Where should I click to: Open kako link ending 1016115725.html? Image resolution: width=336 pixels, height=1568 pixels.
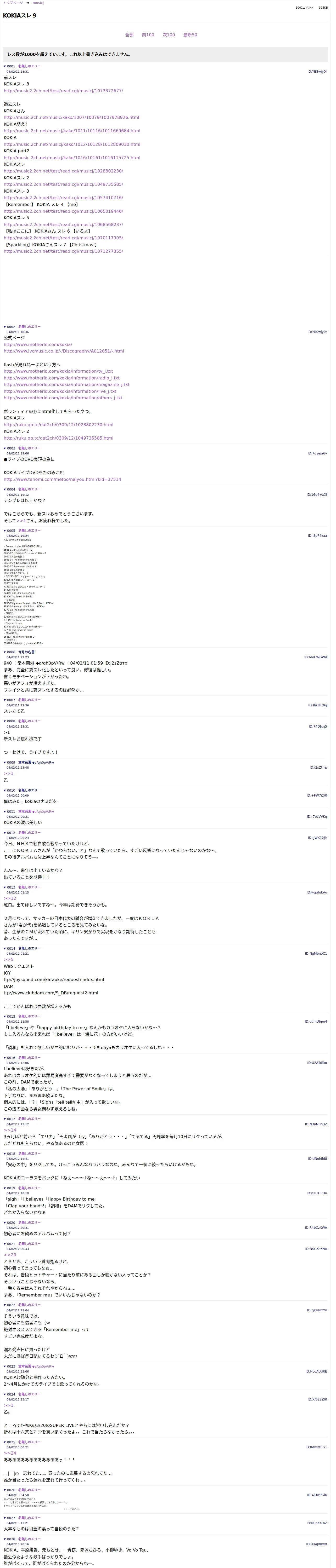72,158
